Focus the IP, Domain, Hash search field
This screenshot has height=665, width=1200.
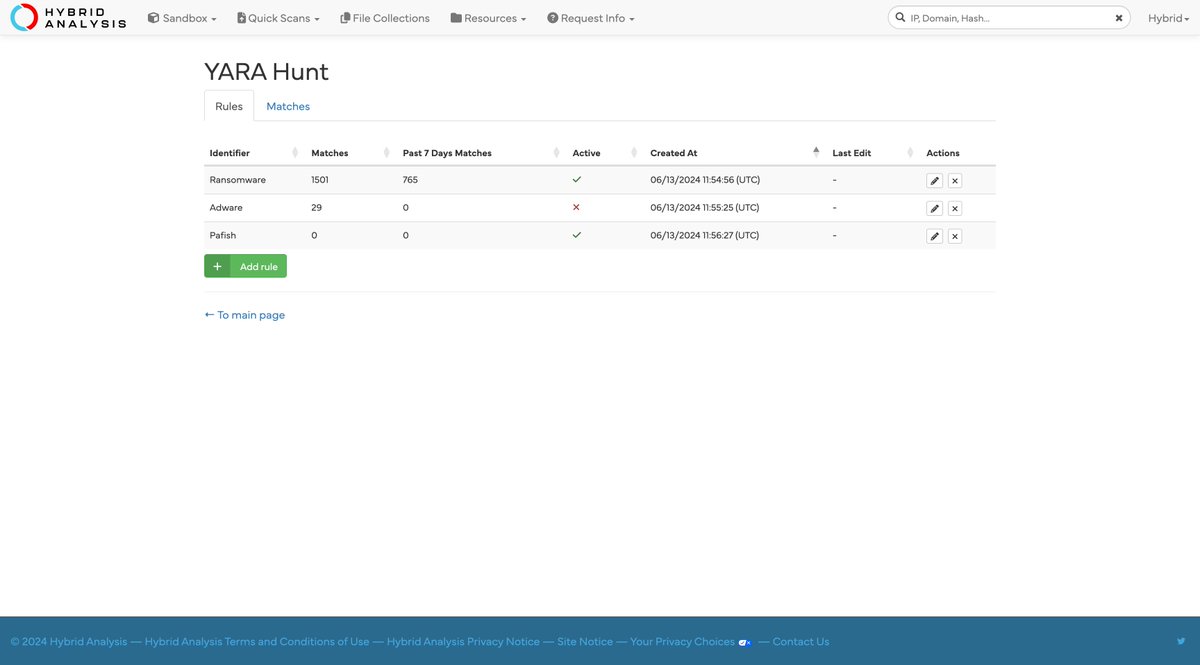[x=1008, y=18]
